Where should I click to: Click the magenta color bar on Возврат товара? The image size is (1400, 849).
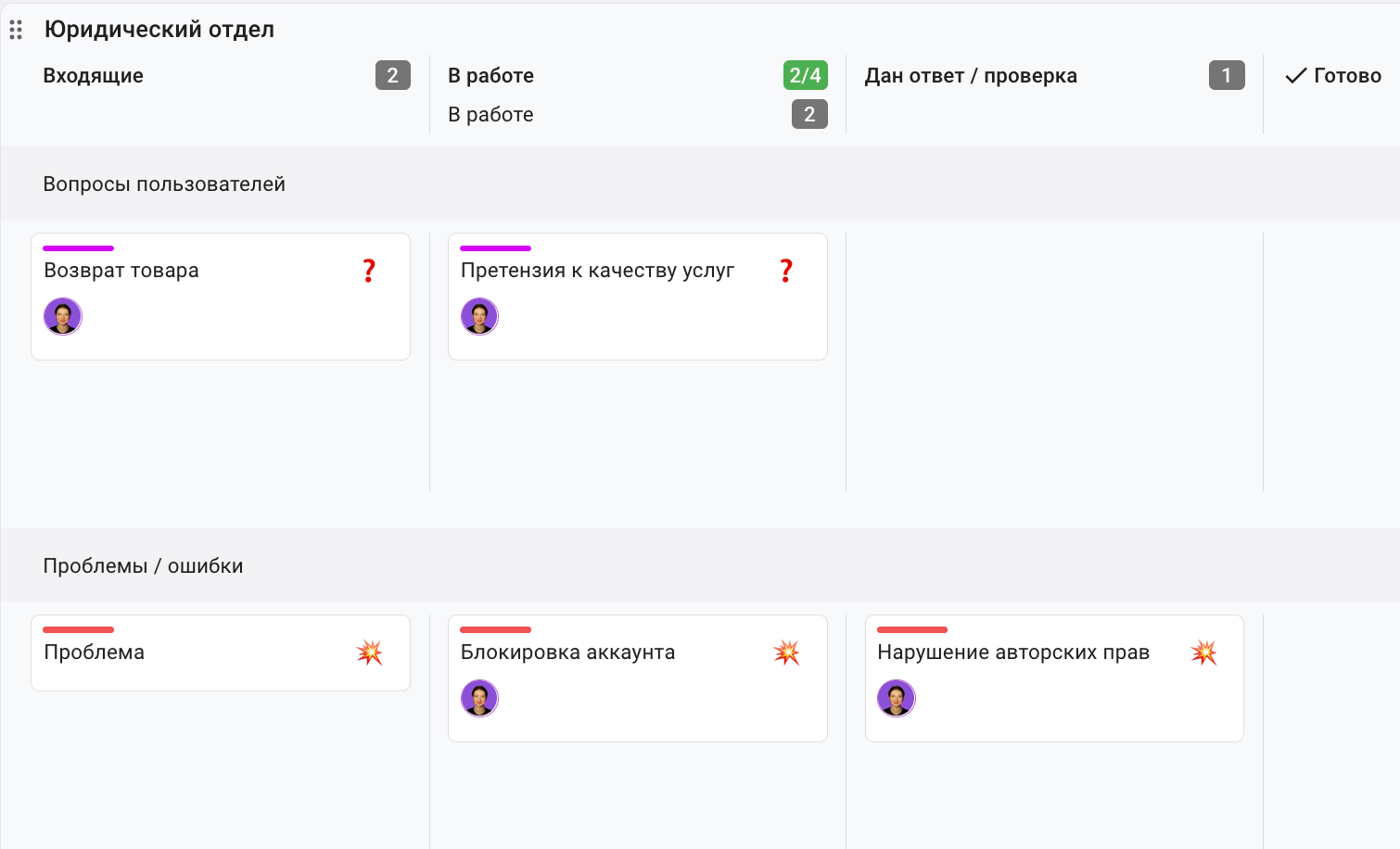78,248
